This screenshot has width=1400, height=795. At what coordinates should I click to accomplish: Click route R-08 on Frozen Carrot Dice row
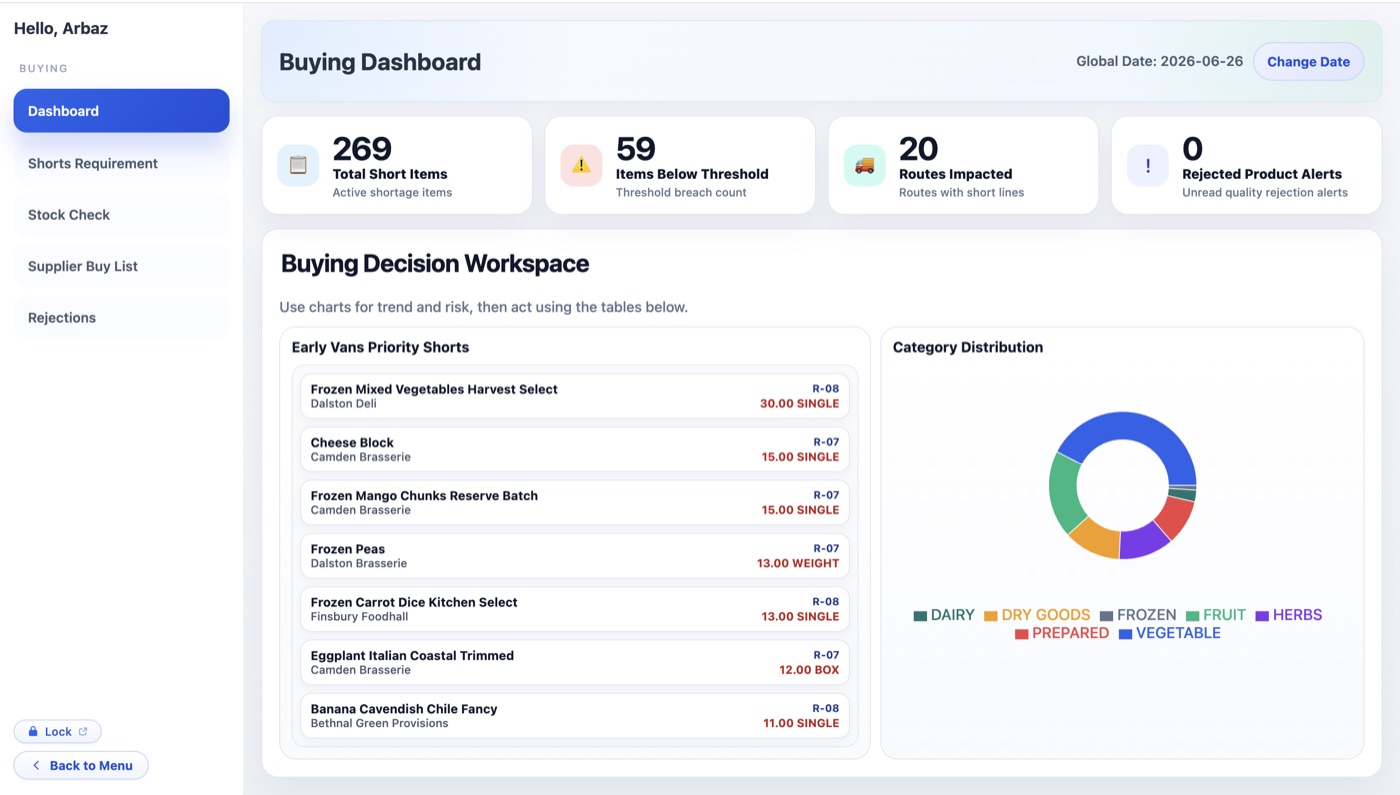pyautogui.click(x=826, y=602)
